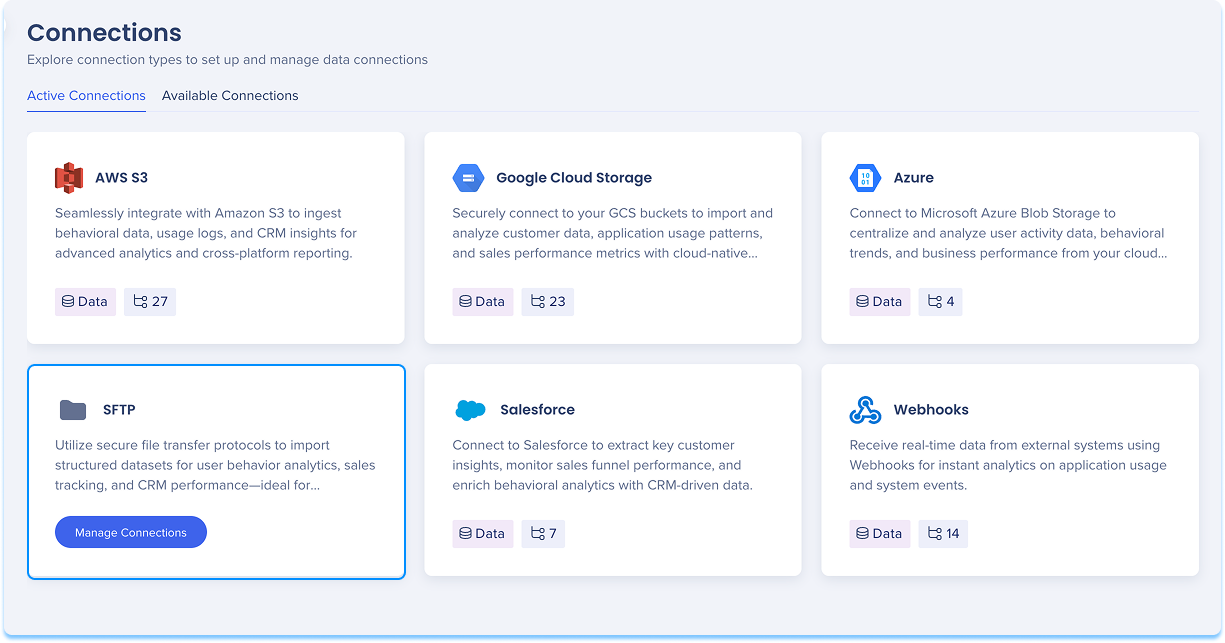The image size is (1225, 643).
Task: Open the AWS S3 card title
Action: 121,178
